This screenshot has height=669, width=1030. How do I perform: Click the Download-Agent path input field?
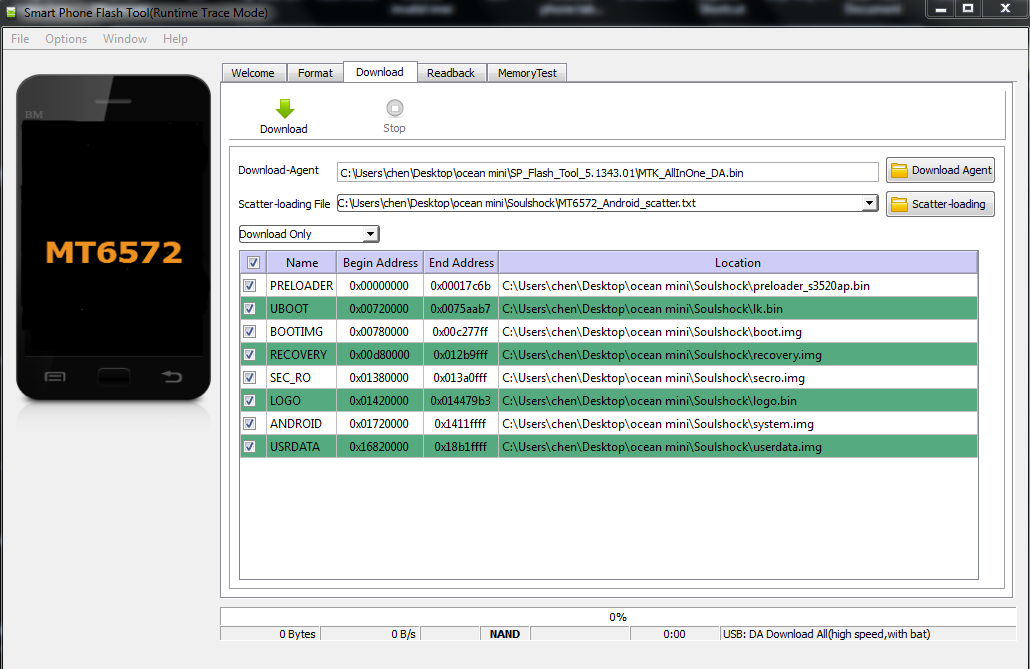608,173
